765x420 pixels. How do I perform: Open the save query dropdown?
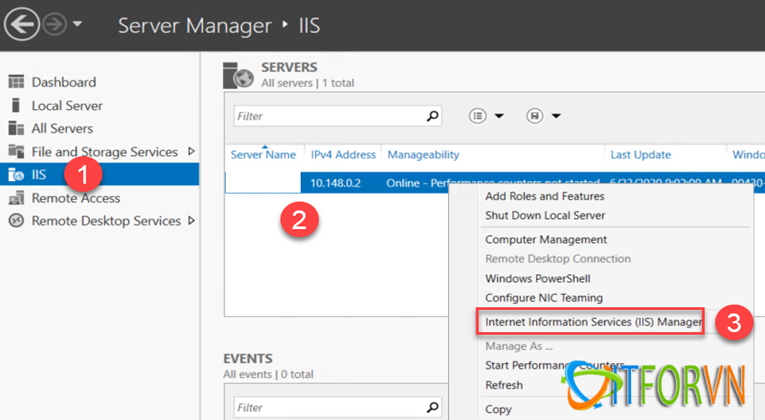[543, 116]
